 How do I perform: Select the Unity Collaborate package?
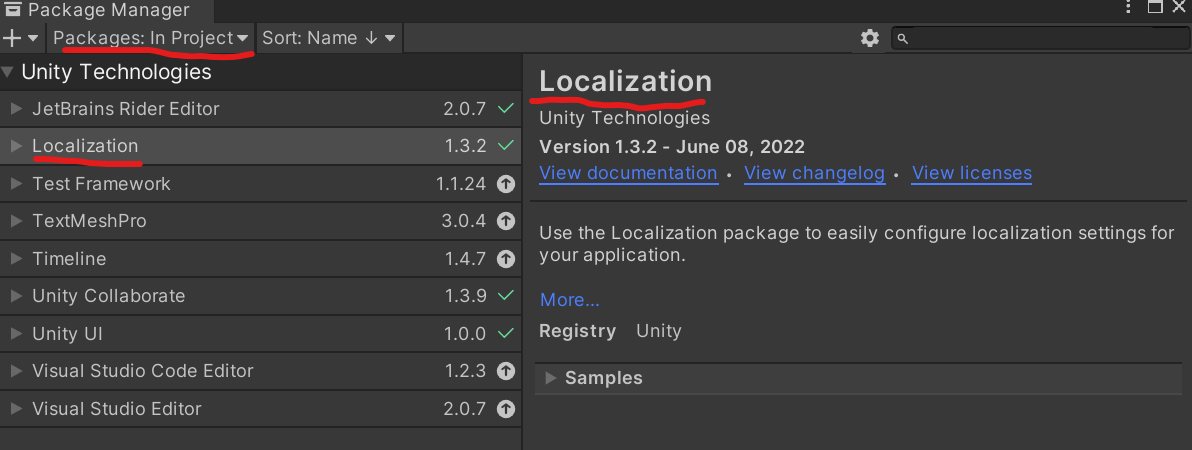tap(261, 296)
